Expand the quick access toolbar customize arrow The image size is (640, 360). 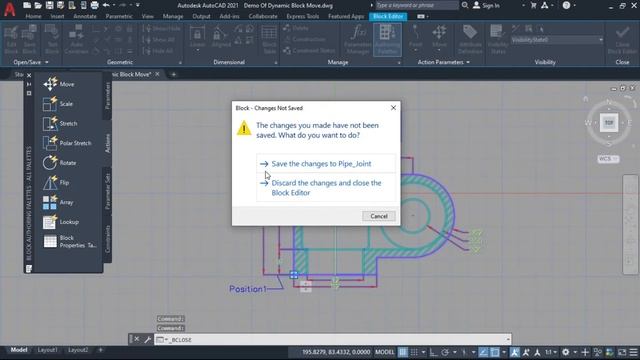[138, 5]
